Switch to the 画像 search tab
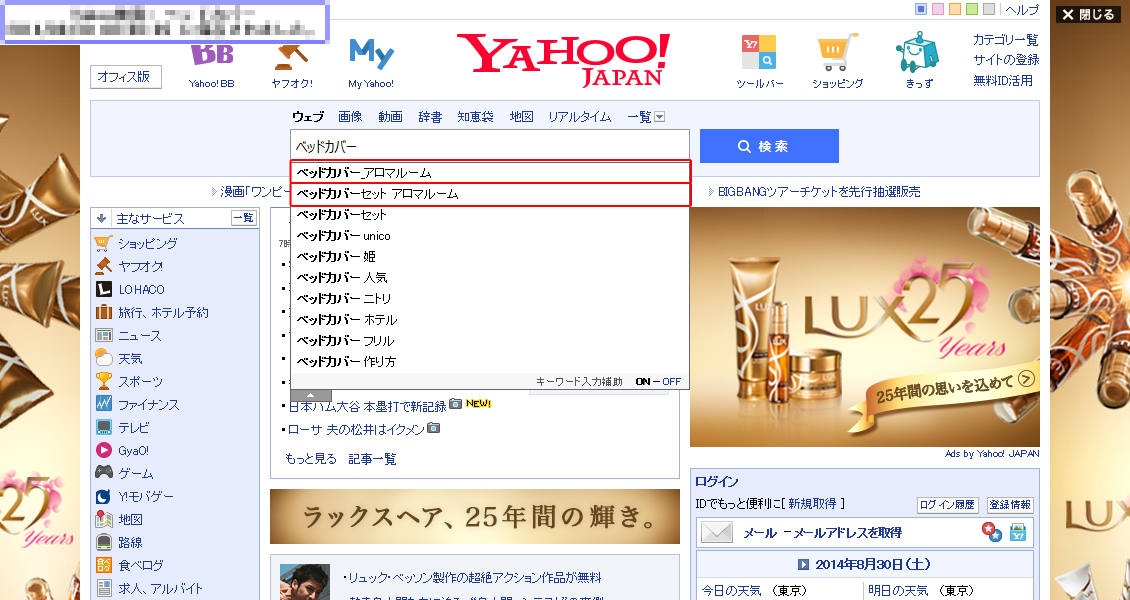Image resolution: width=1130 pixels, height=600 pixels. tap(350, 117)
